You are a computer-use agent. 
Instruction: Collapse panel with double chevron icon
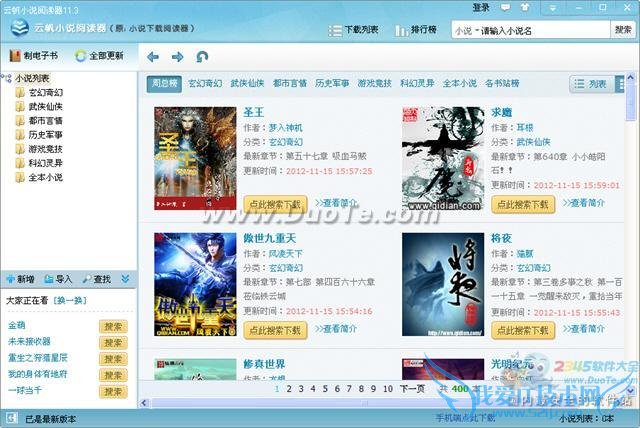(x=125, y=279)
